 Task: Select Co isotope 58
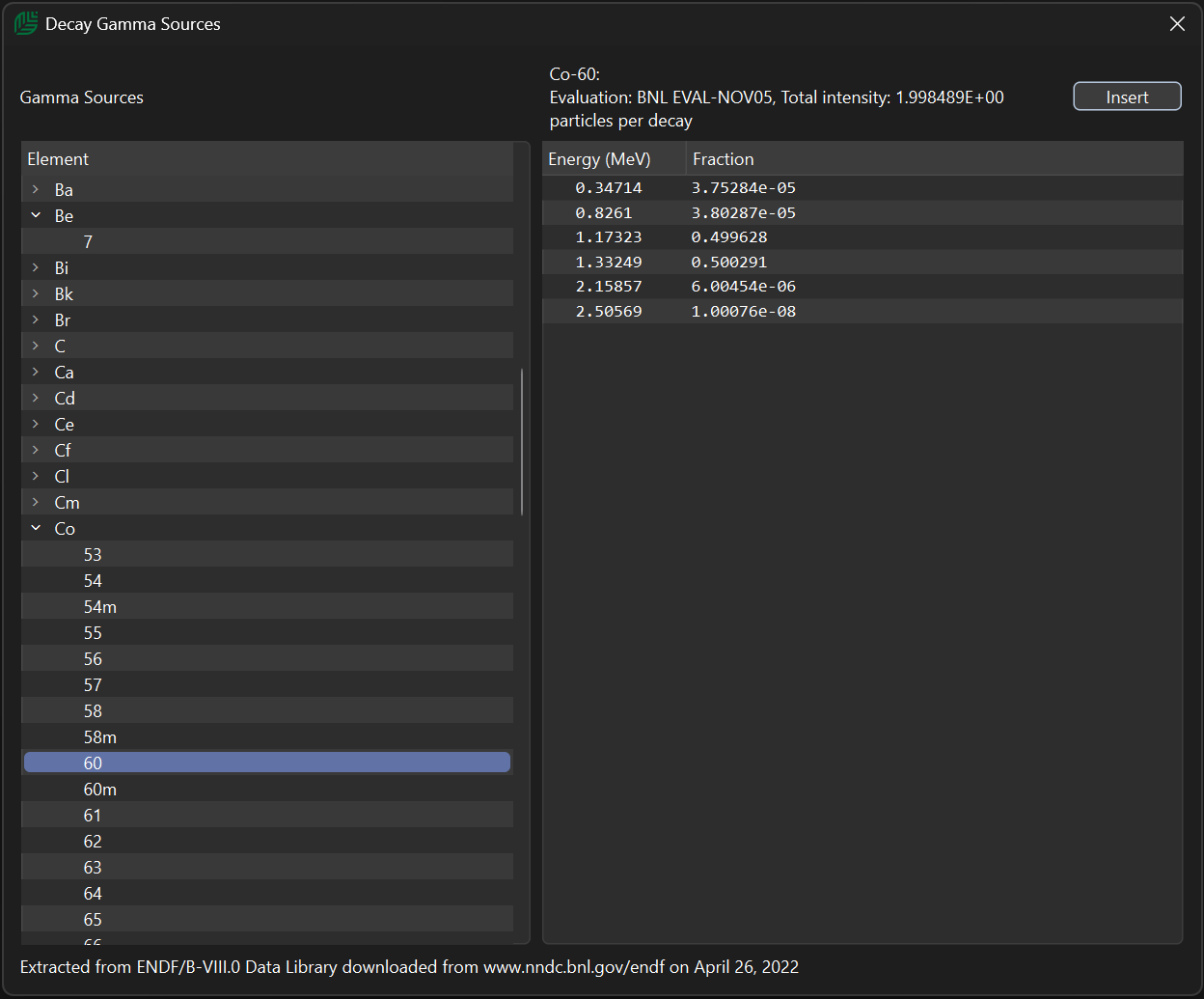pos(267,710)
